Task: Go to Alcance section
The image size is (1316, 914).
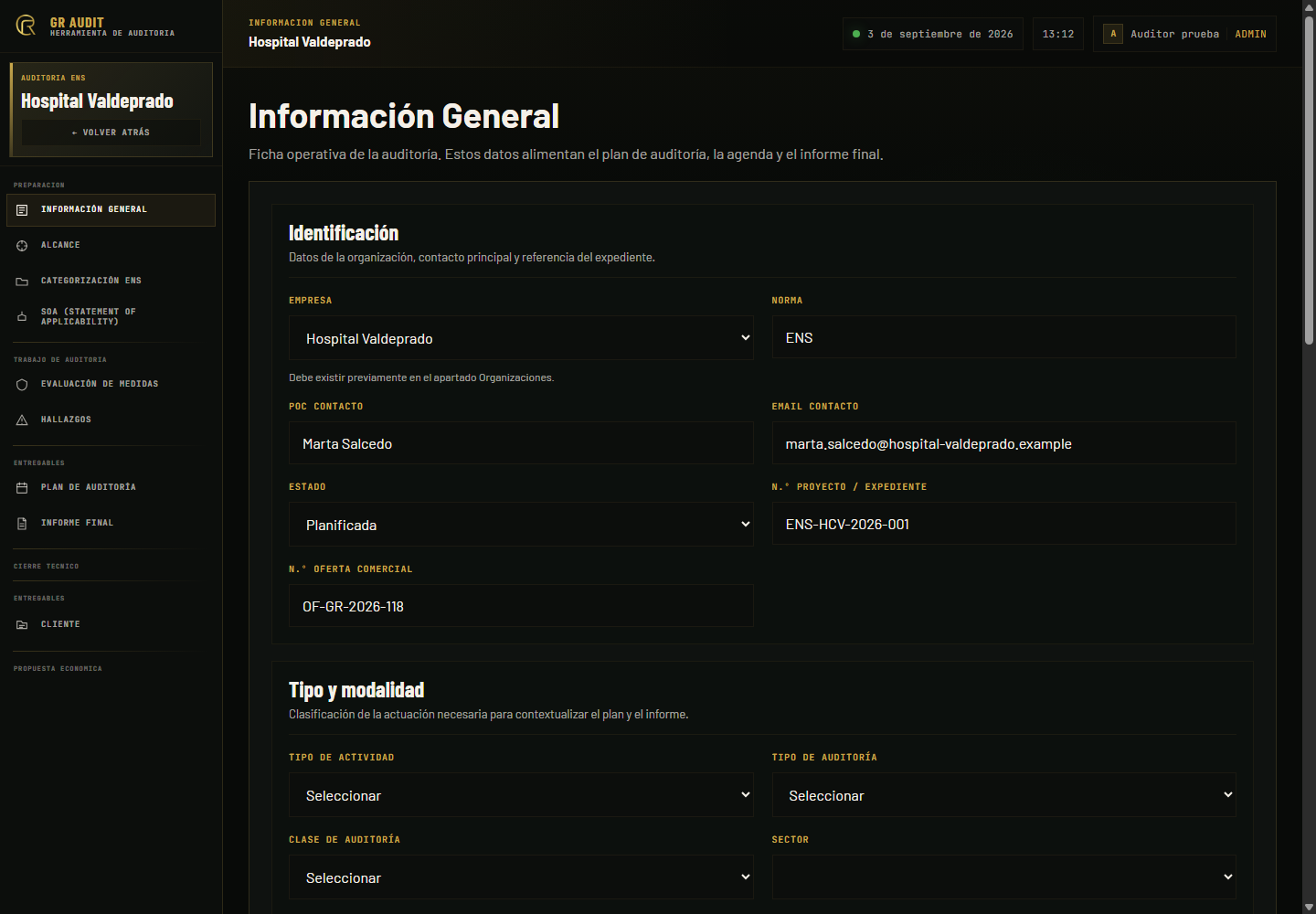Action: [111, 246]
